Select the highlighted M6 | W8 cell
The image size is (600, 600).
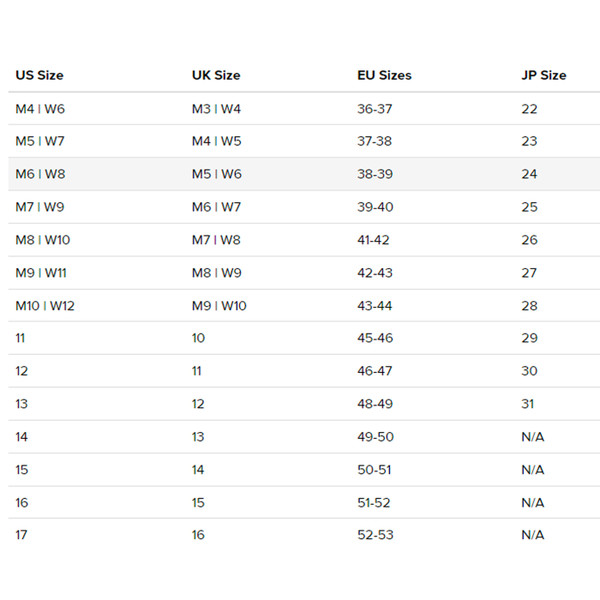[x=41, y=174]
